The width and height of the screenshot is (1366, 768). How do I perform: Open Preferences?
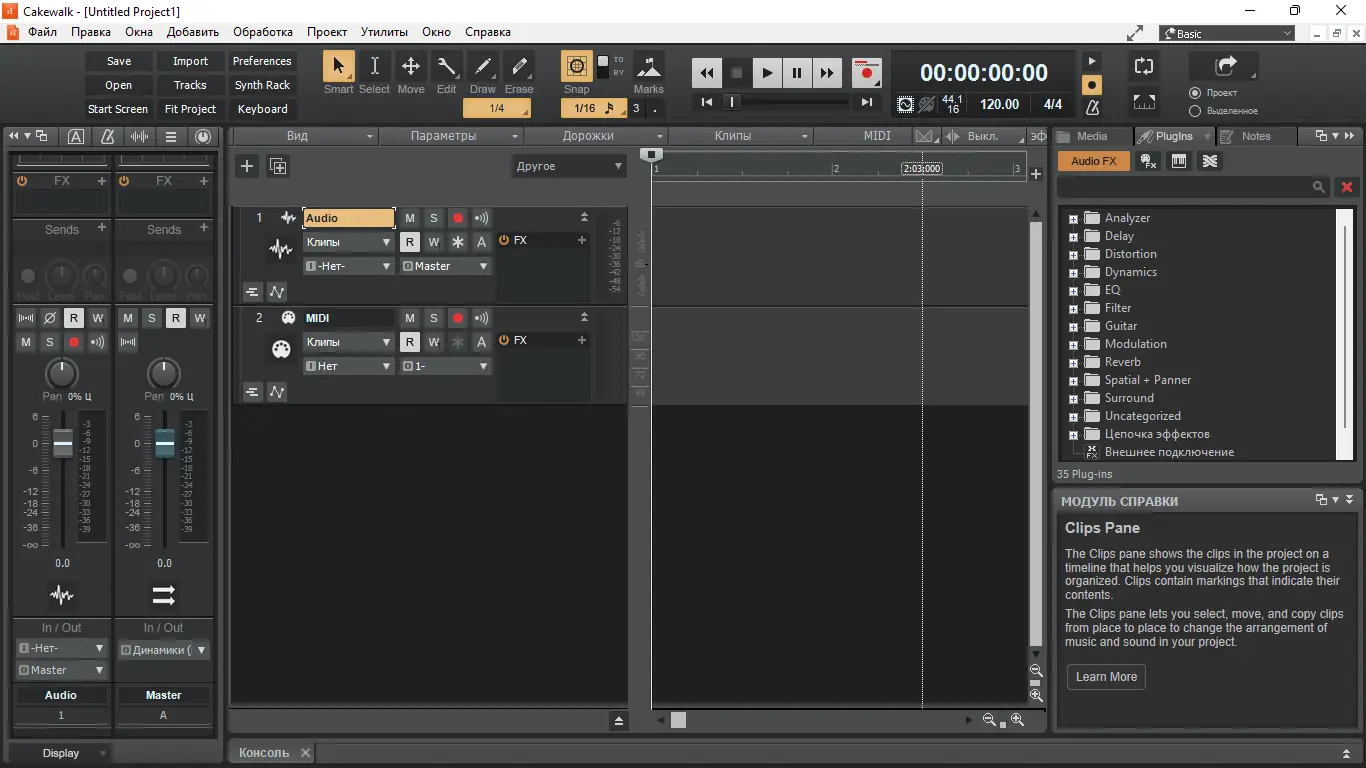point(262,61)
